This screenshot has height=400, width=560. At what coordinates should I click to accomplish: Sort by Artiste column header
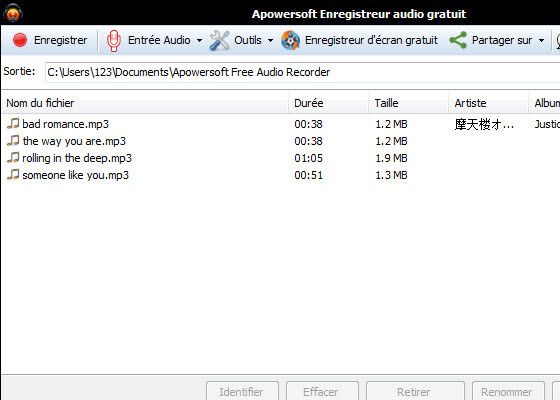coord(488,103)
